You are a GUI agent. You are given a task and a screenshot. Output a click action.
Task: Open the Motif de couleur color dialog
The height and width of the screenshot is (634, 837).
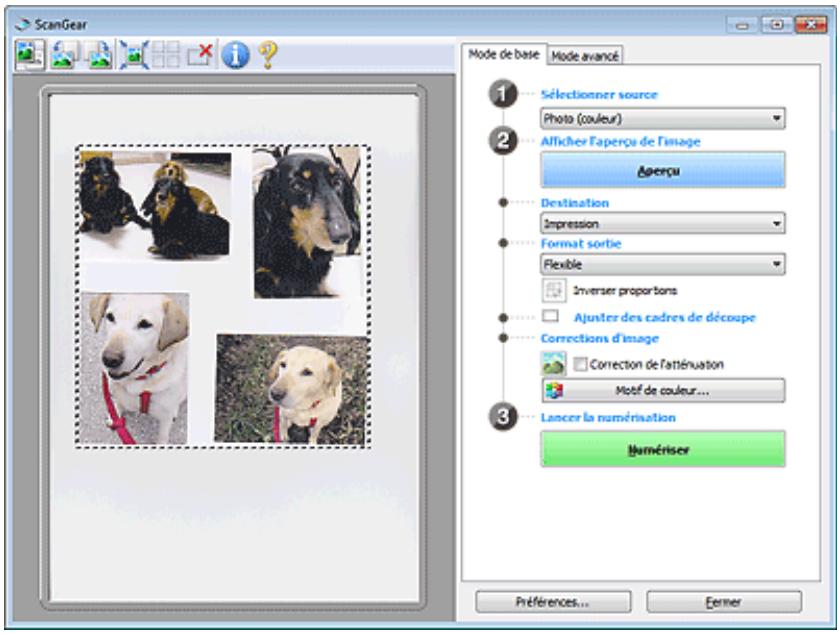(662, 390)
